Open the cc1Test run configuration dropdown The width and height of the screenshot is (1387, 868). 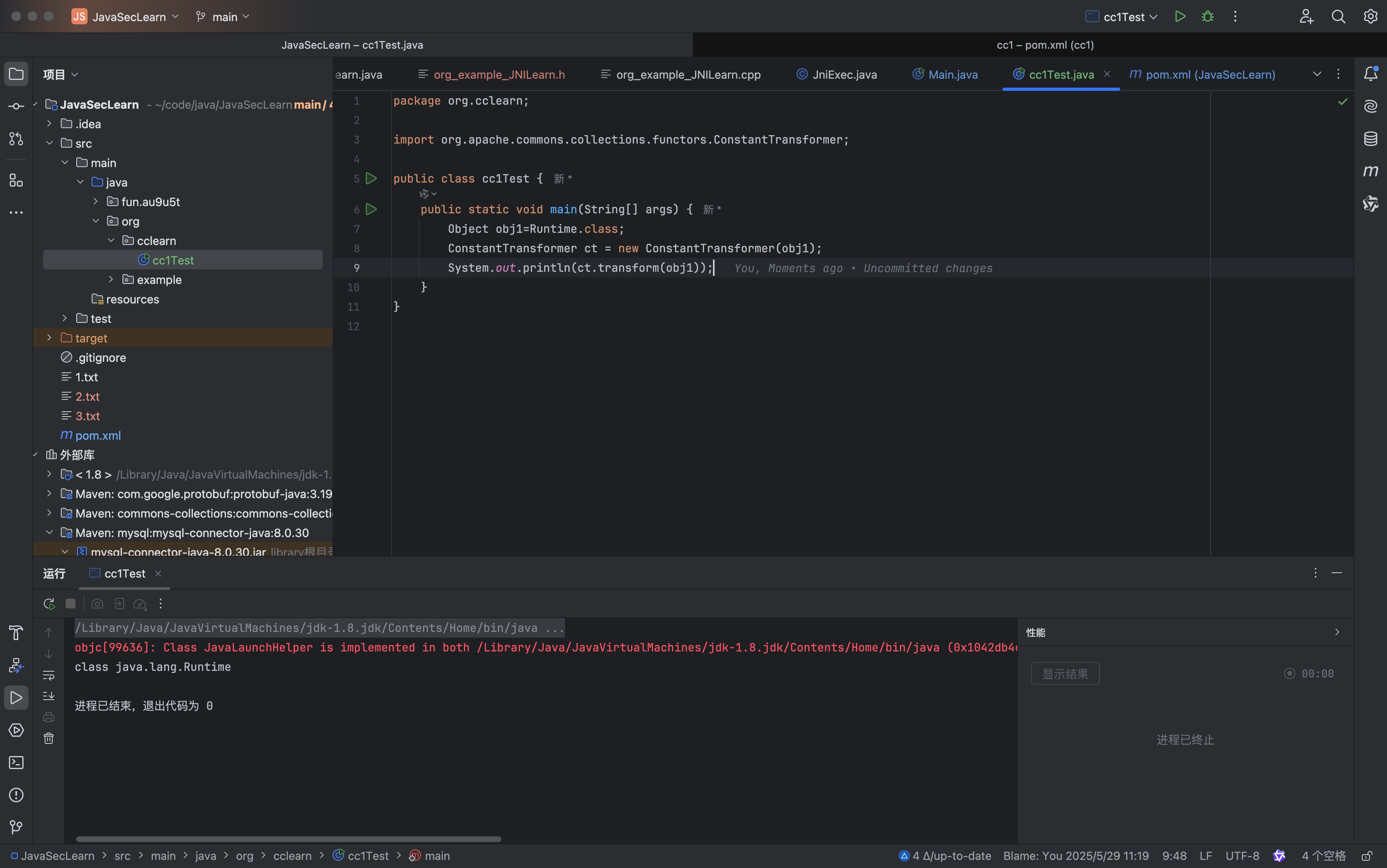[x=1123, y=17]
